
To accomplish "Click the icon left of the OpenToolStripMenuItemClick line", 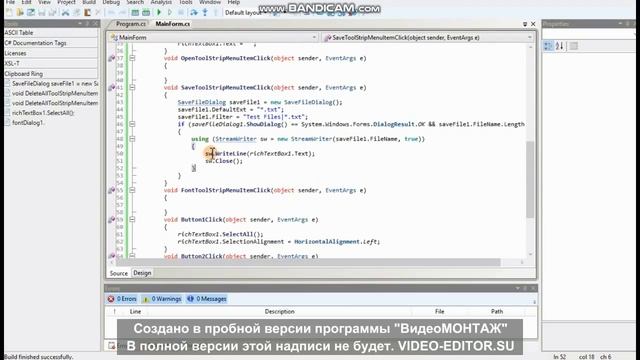I will tap(111, 58).
